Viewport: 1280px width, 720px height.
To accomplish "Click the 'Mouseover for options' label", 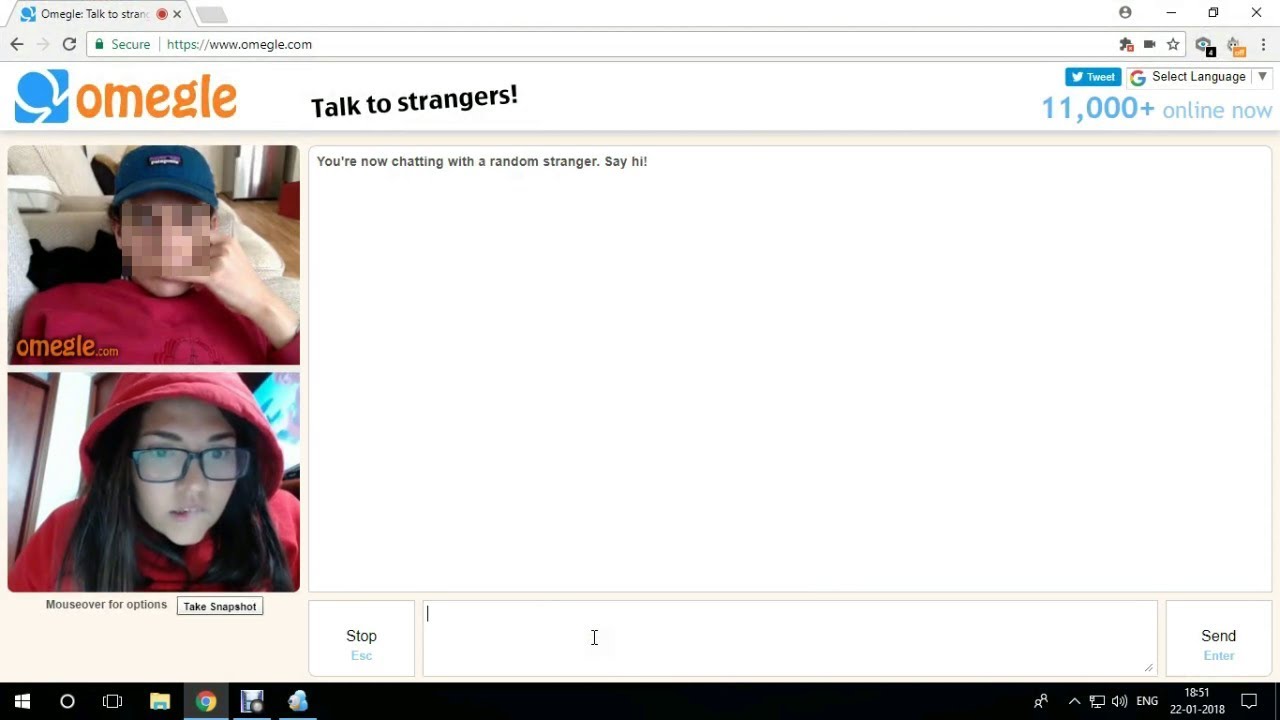I will (106, 604).
